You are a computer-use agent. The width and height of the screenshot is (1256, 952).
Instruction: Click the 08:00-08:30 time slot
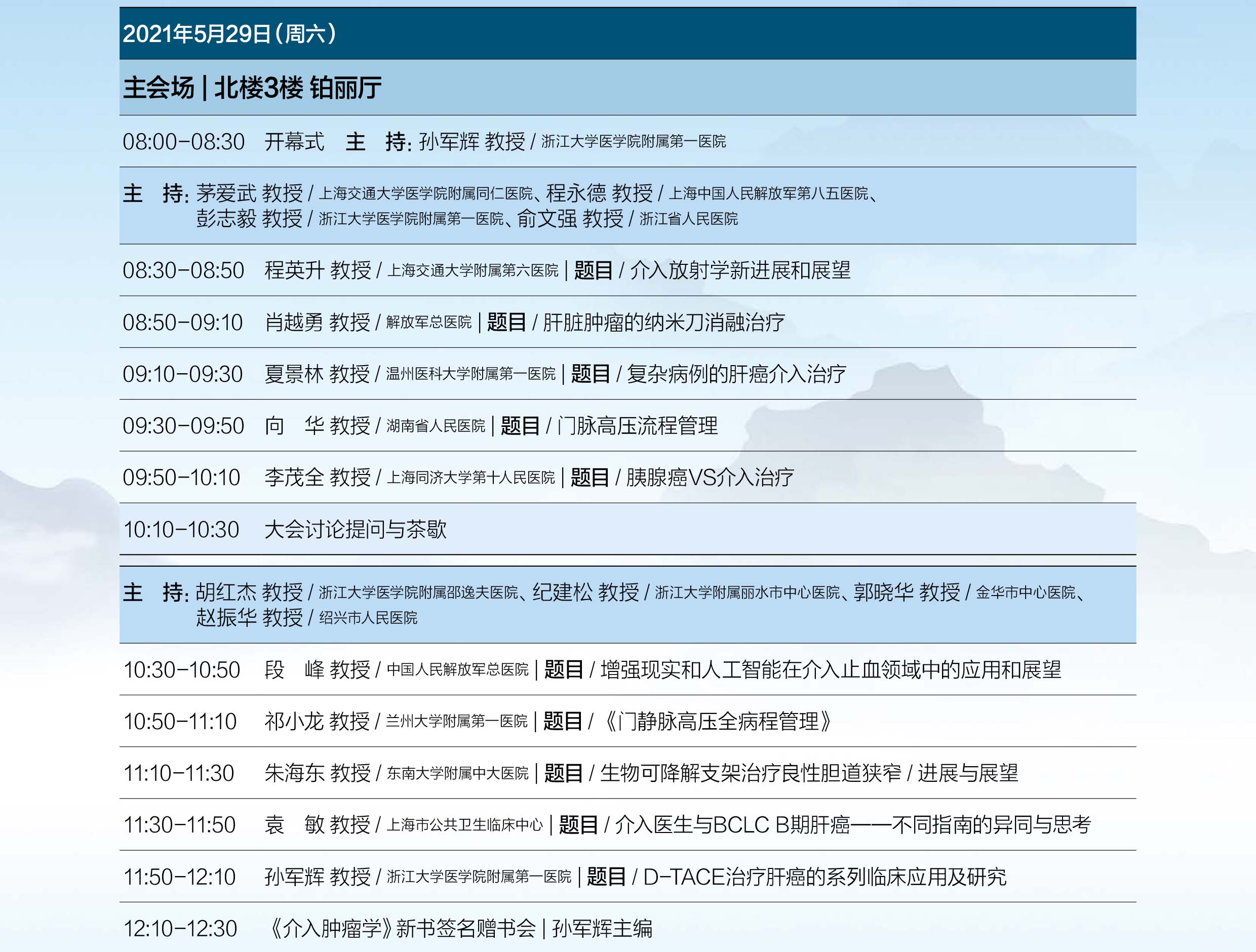tap(183, 141)
